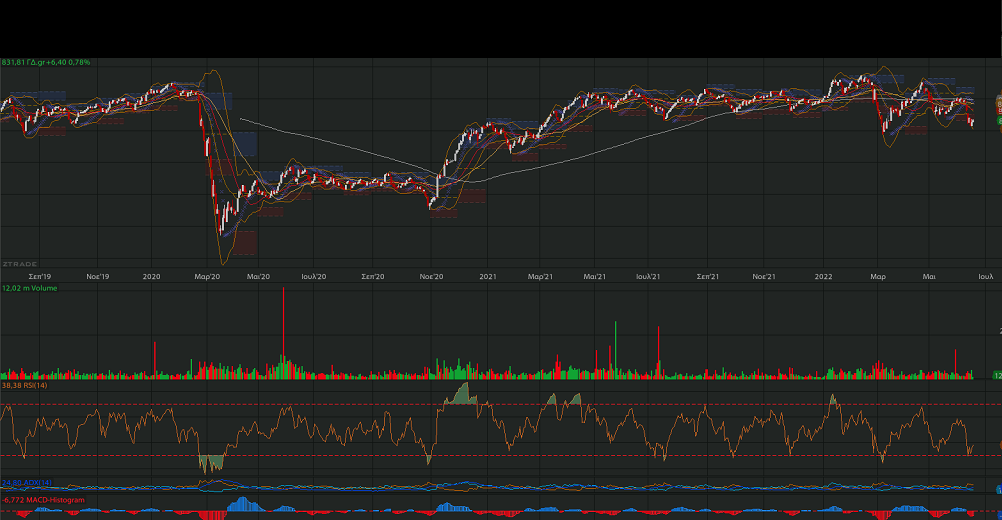Click the 2022 label on time axis
Image resolution: width=1002 pixels, height=520 pixels.
point(824,275)
